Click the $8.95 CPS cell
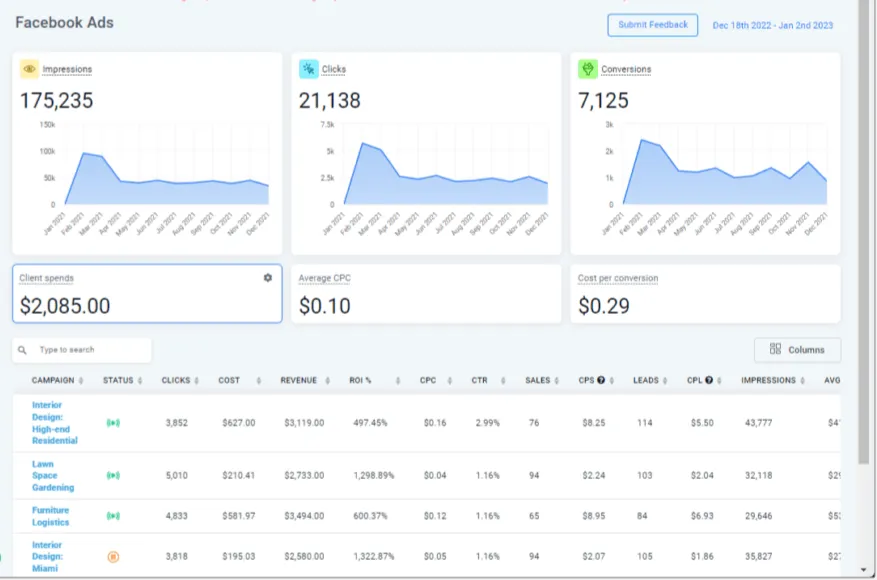Viewport: 877px width, 580px height. click(593, 516)
